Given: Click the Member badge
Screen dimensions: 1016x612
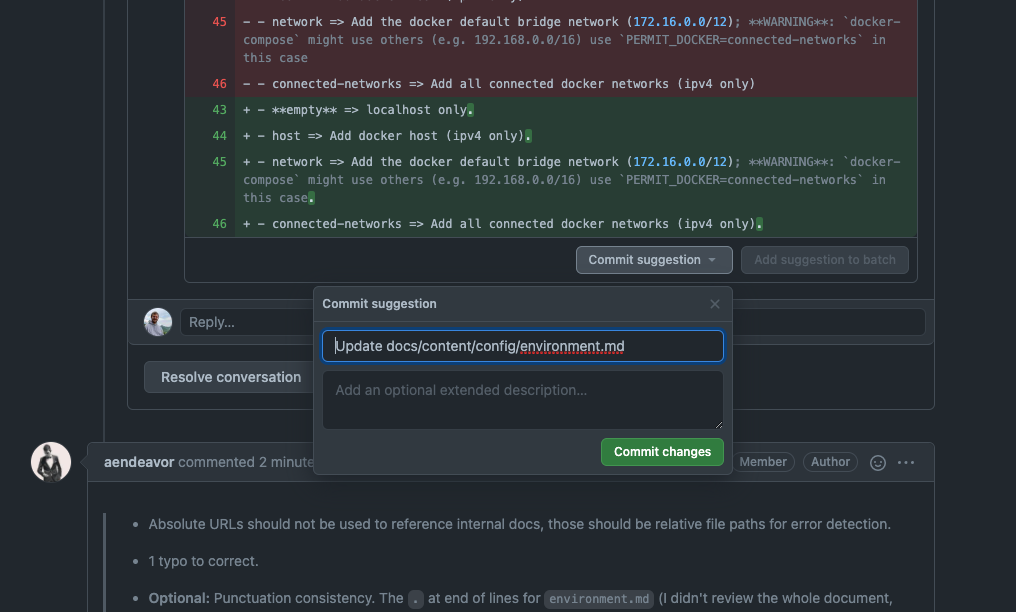Looking at the screenshot, I should point(763,462).
